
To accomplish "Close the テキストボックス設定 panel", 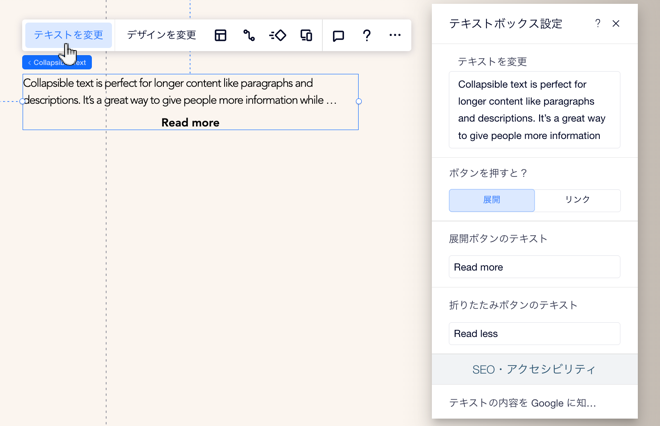I will pos(616,24).
